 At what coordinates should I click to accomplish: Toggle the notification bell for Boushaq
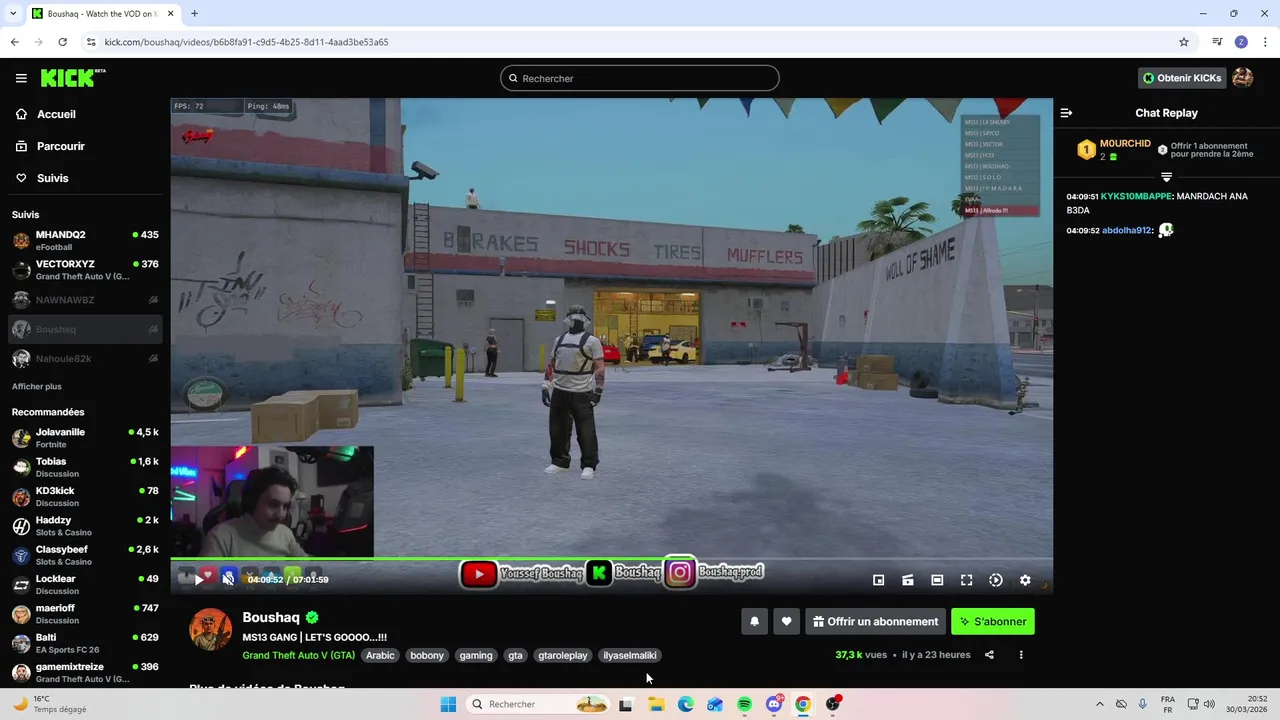click(755, 622)
